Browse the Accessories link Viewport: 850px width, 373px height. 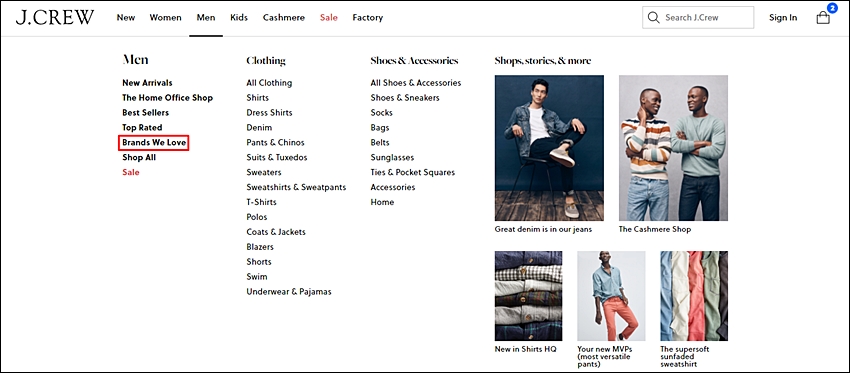point(393,187)
